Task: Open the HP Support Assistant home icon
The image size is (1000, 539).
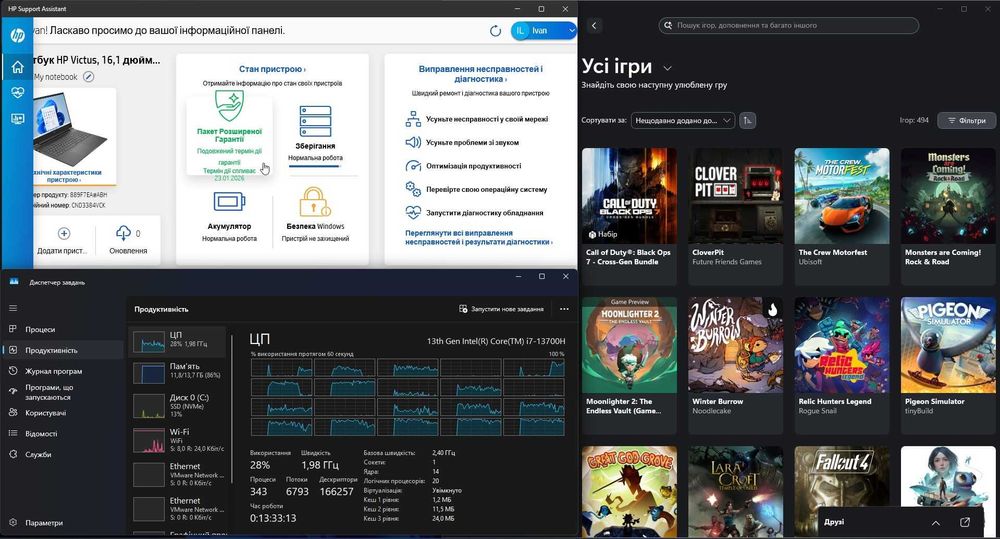Action: [x=17, y=68]
